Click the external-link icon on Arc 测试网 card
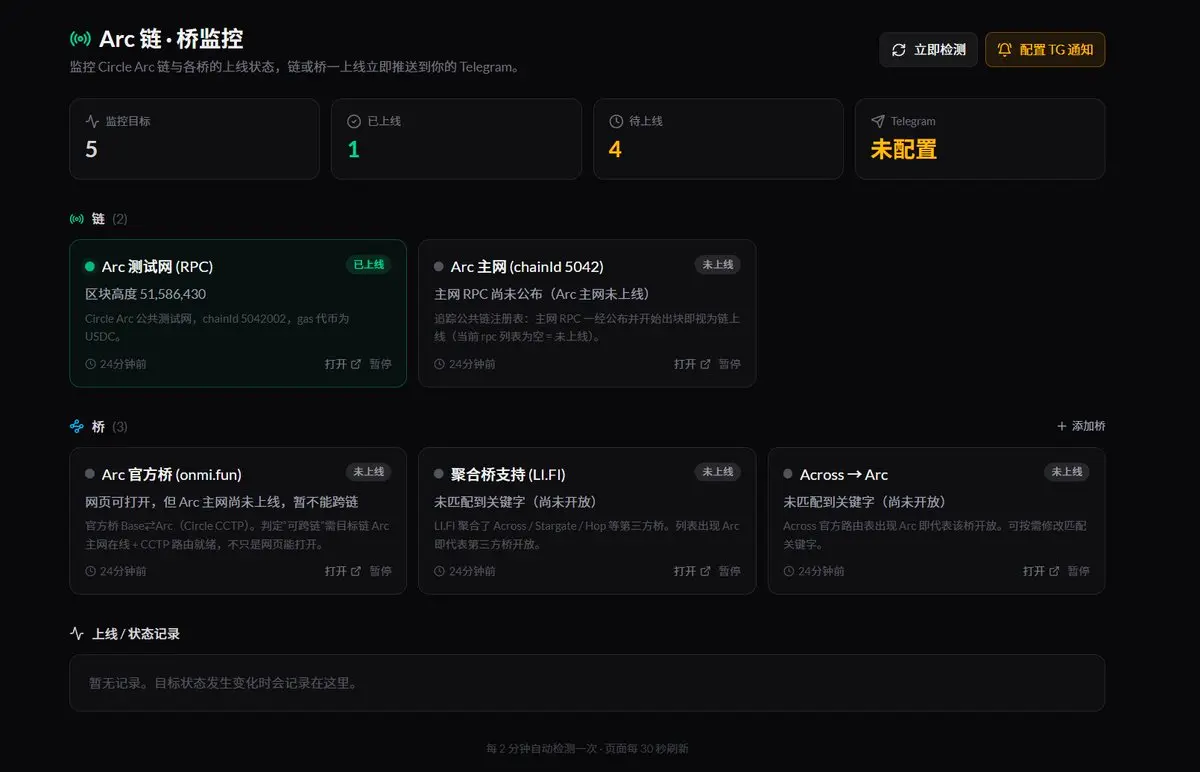 tap(356, 364)
